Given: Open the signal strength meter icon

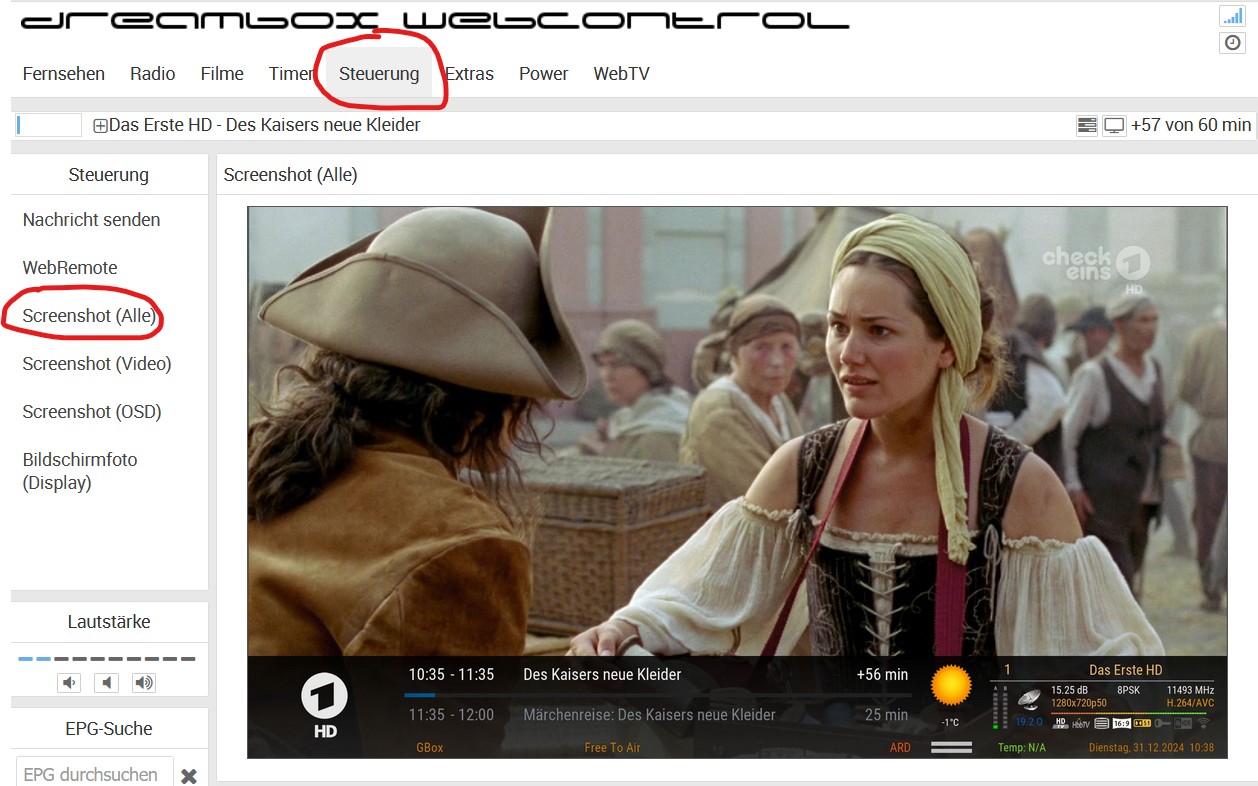Looking at the screenshot, I should click(x=1231, y=15).
